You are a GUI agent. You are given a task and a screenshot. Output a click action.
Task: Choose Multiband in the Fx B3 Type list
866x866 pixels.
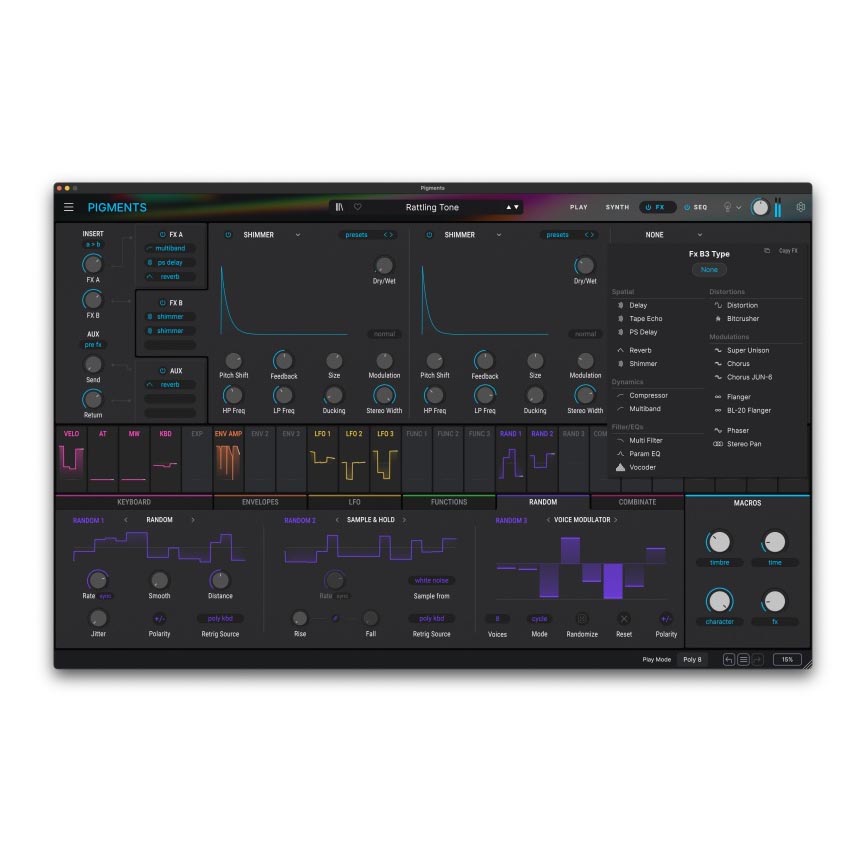[x=645, y=409]
